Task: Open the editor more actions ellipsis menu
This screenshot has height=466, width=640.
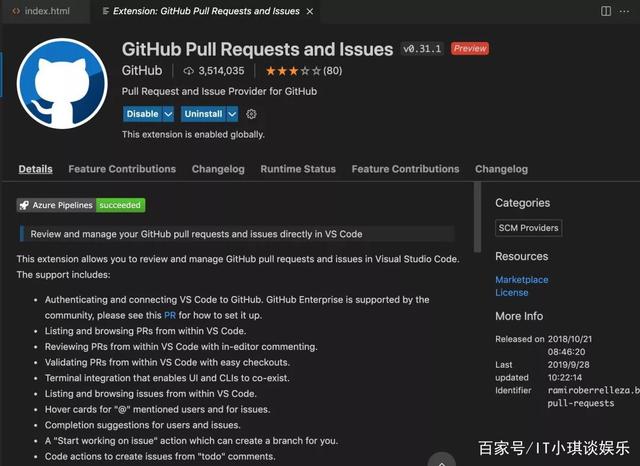Action: (x=624, y=11)
